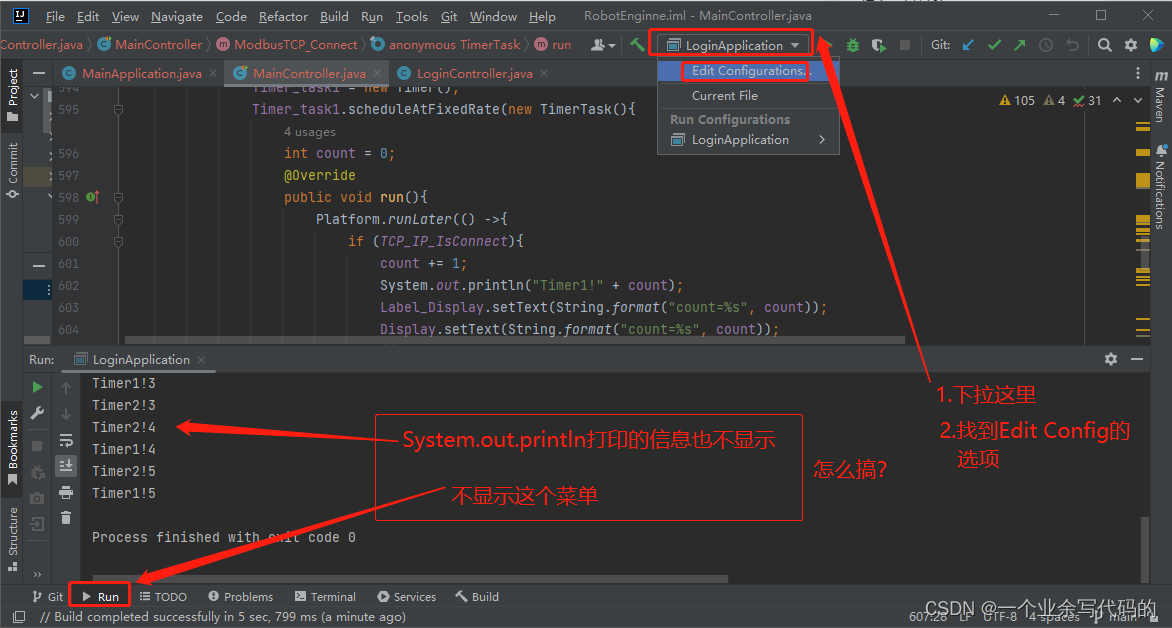Start Debug for LoginApplication
Image resolution: width=1172 pixels, height=628 pixels.
[x=853, y=43]
